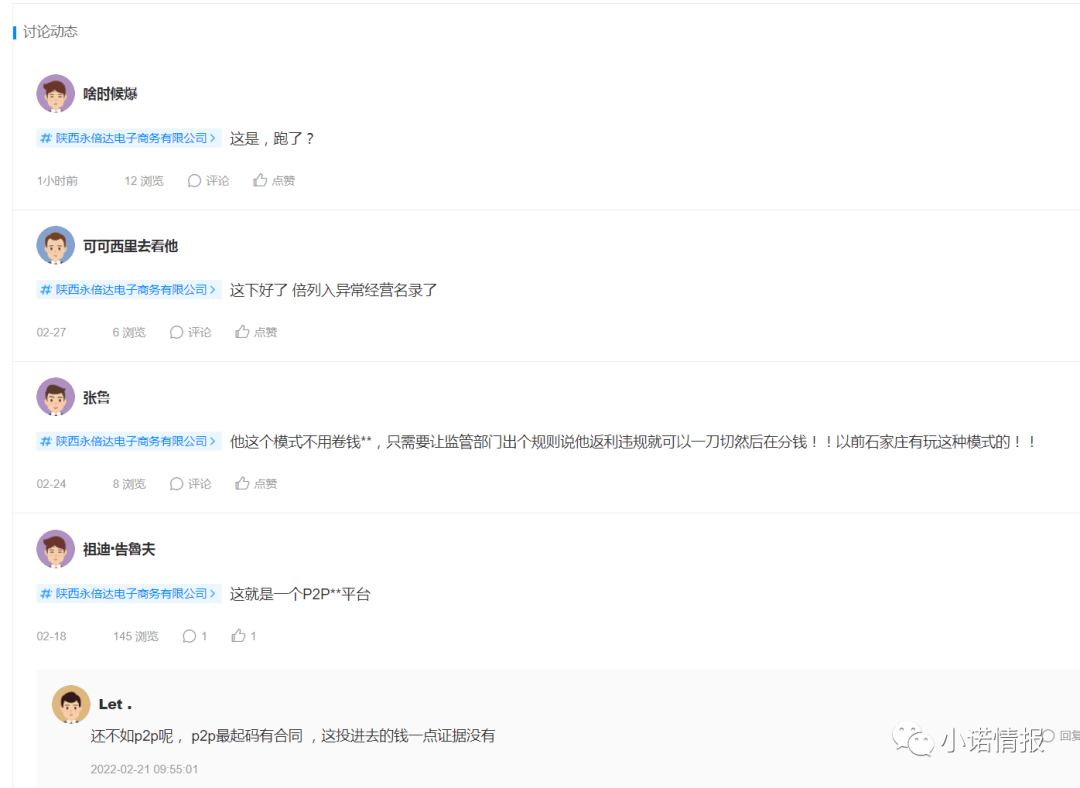
Task: Open company tag on 啥时候爆's post
Action: tap(129, 138)
